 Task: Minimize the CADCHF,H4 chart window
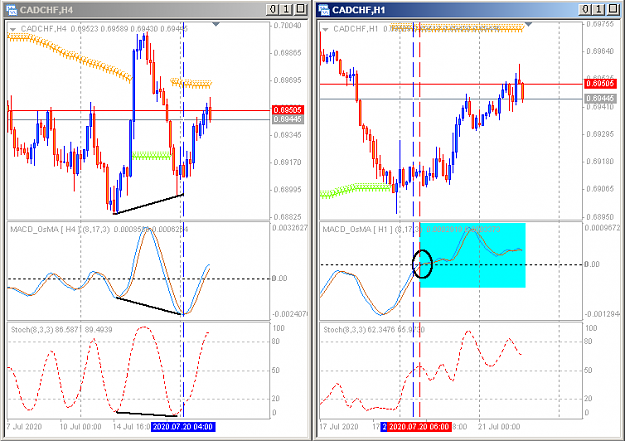click(272, 9)
